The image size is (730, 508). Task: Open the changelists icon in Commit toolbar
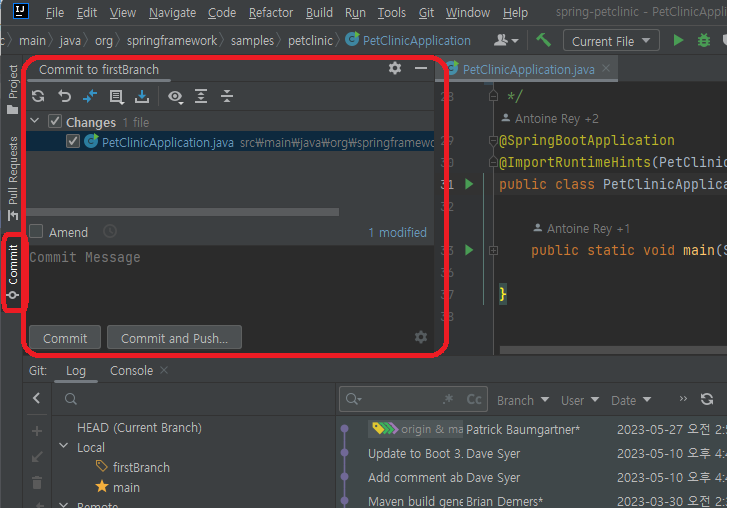click(x=116, y=96)
